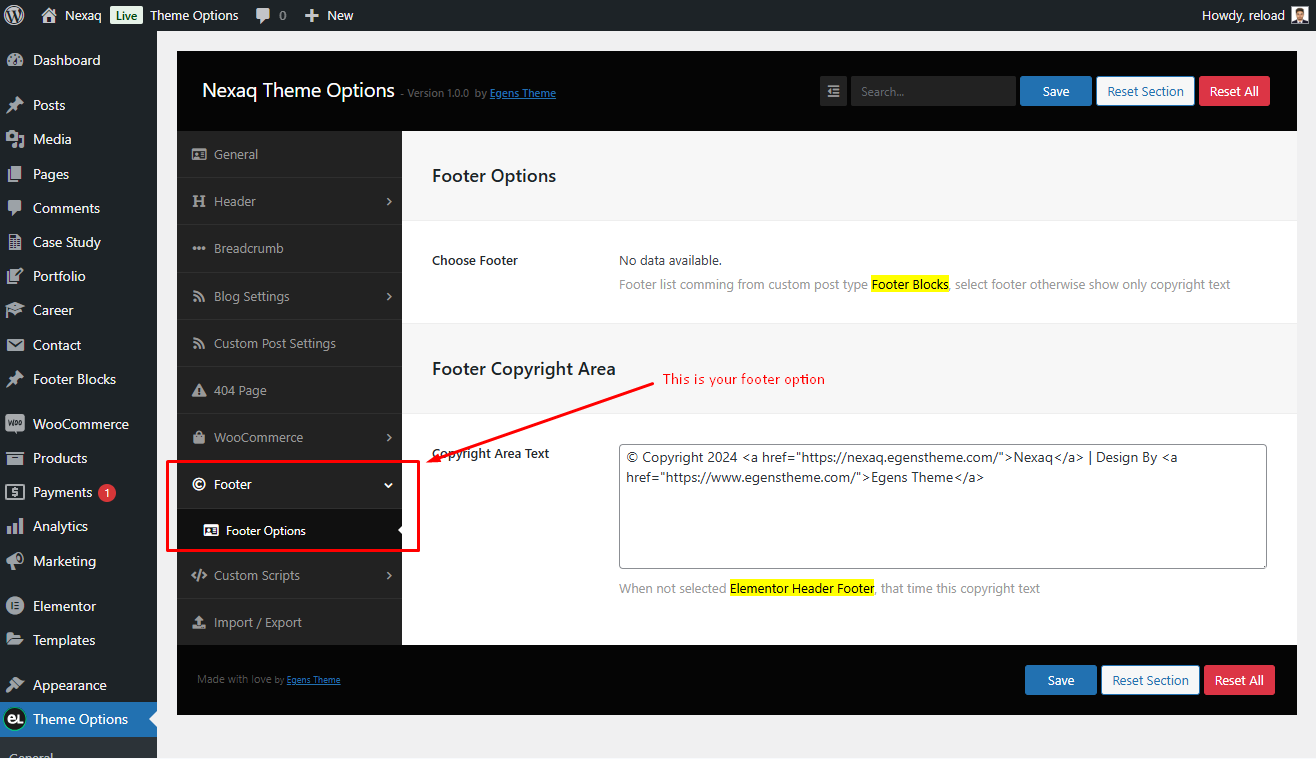Click the Career graduation cap icon
The height and width of the screenshot is (759, 1316).
point(15,310)
